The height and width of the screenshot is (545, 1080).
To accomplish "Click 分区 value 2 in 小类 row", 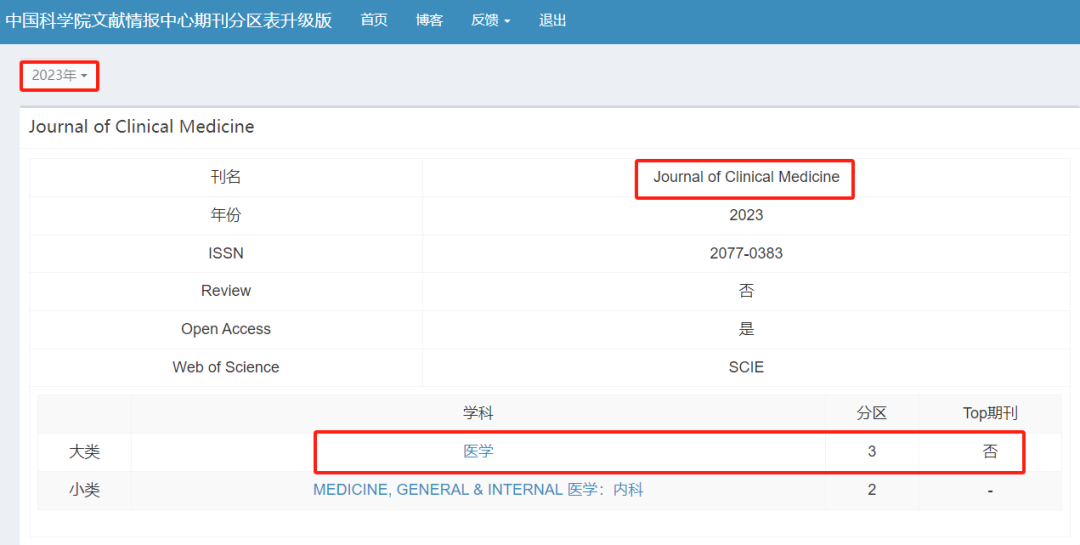I will 872,490.
